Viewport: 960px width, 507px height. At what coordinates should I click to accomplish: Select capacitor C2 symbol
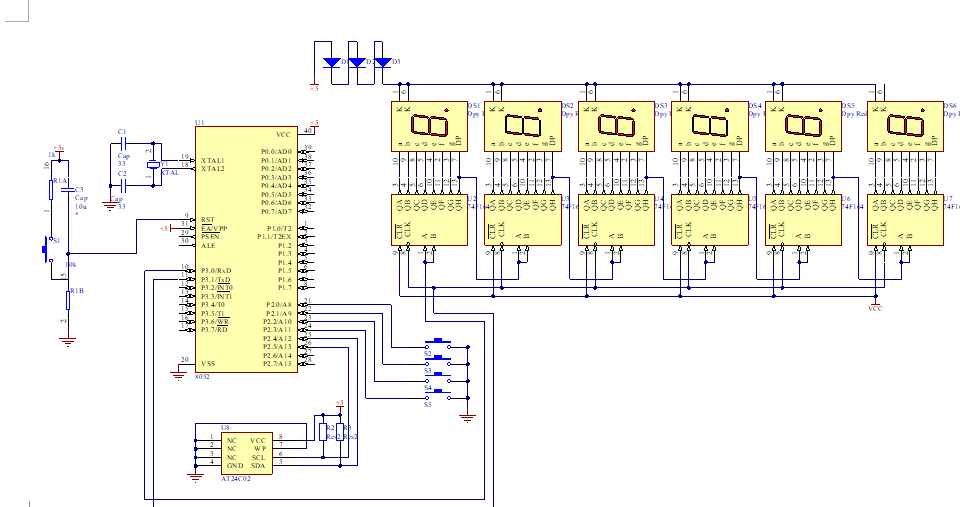point(123,185)
